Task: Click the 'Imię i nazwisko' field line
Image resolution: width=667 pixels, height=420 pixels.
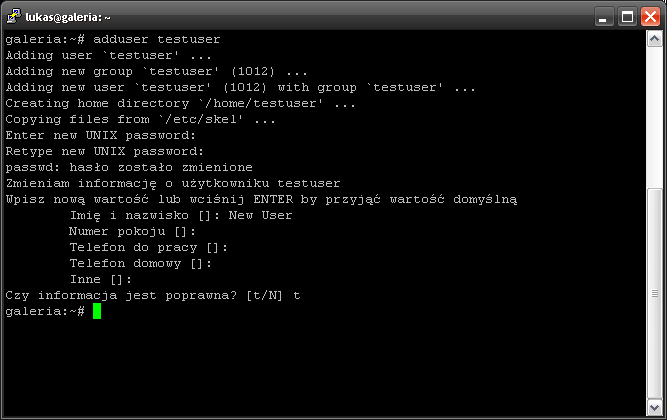Action: tap(181, 215)
